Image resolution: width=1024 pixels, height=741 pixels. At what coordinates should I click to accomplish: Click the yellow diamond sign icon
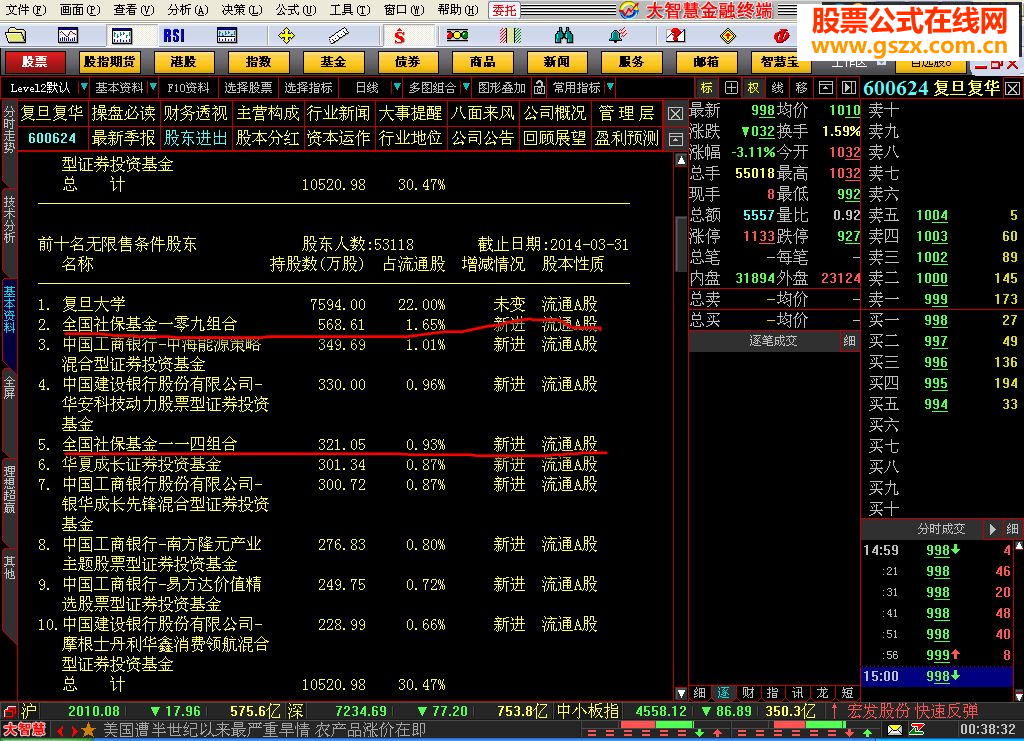(728, 36)
